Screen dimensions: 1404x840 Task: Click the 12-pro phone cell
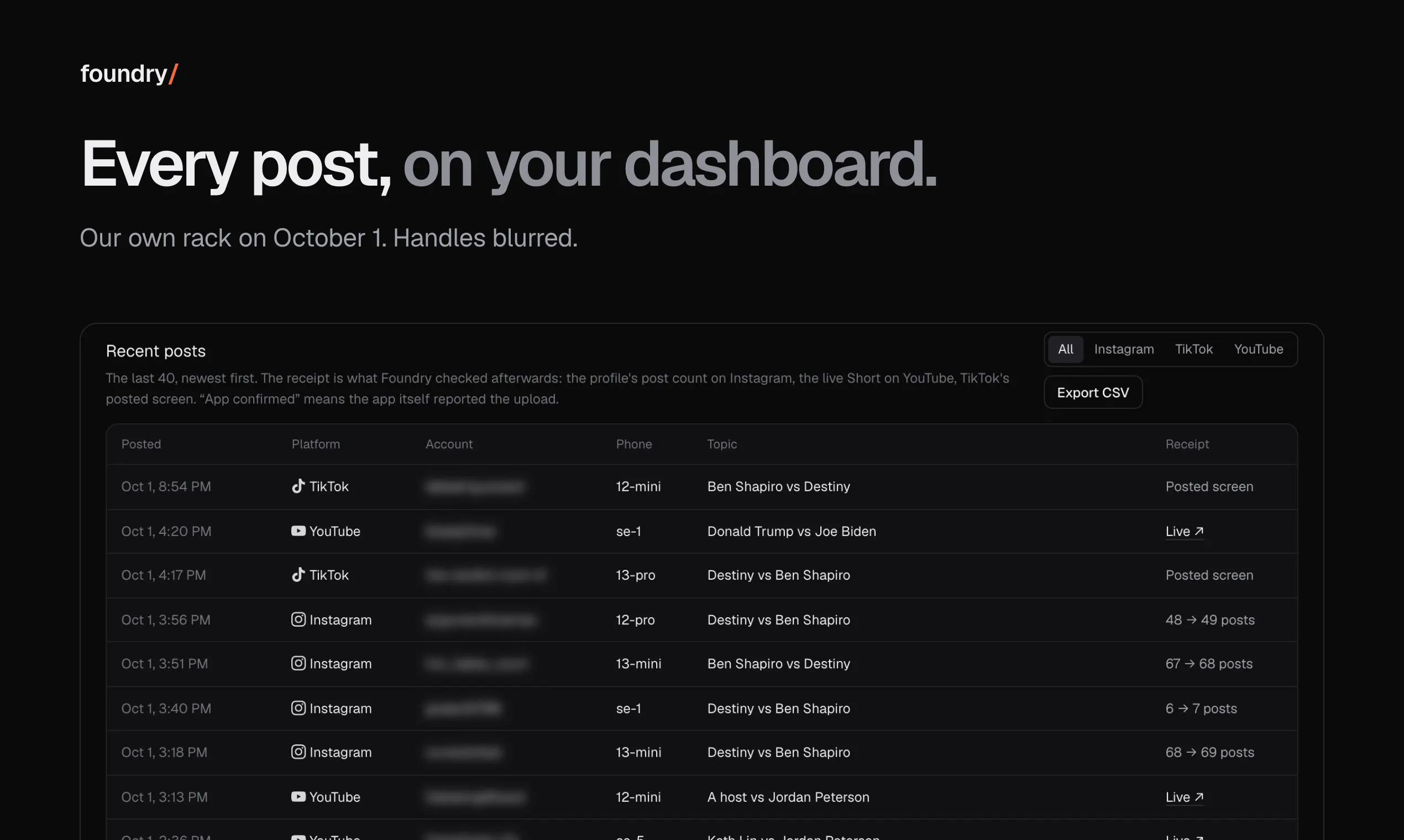point(635,620)
